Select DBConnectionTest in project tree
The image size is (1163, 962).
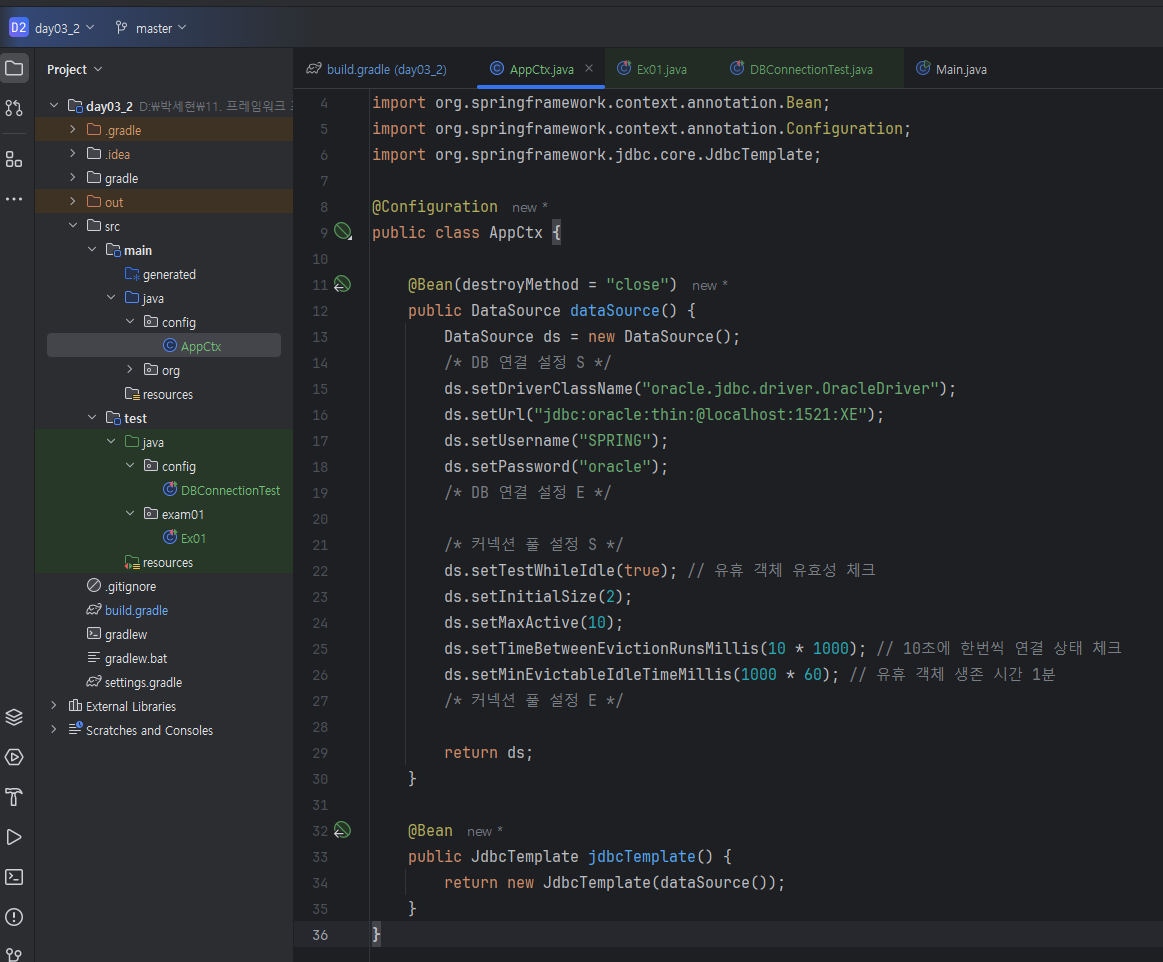(x=222, y=490)
